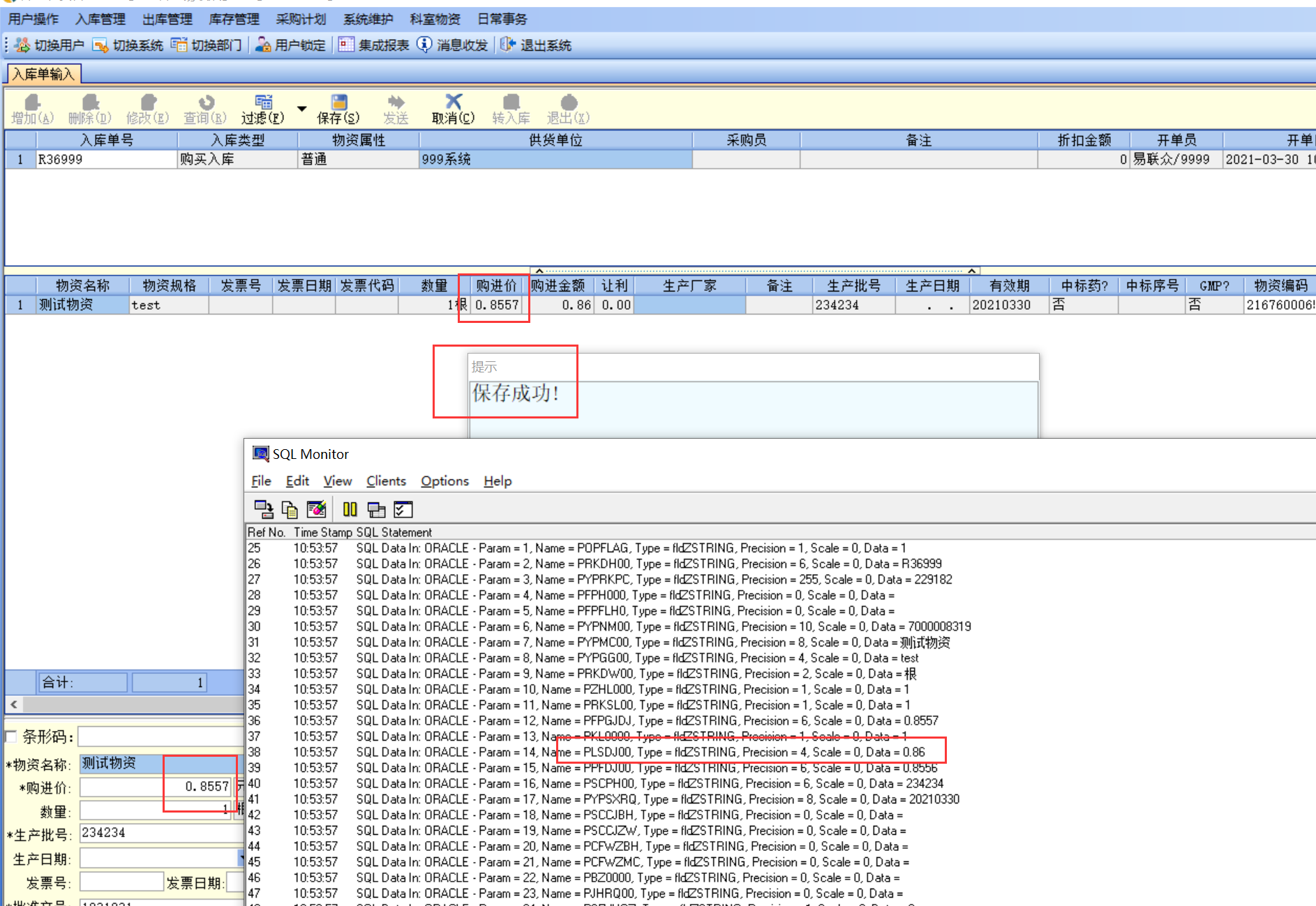This screenshot has height=906, width=1316.
Task: Open the 生产日期 date dropdown arrow
Action: [241, 858]
